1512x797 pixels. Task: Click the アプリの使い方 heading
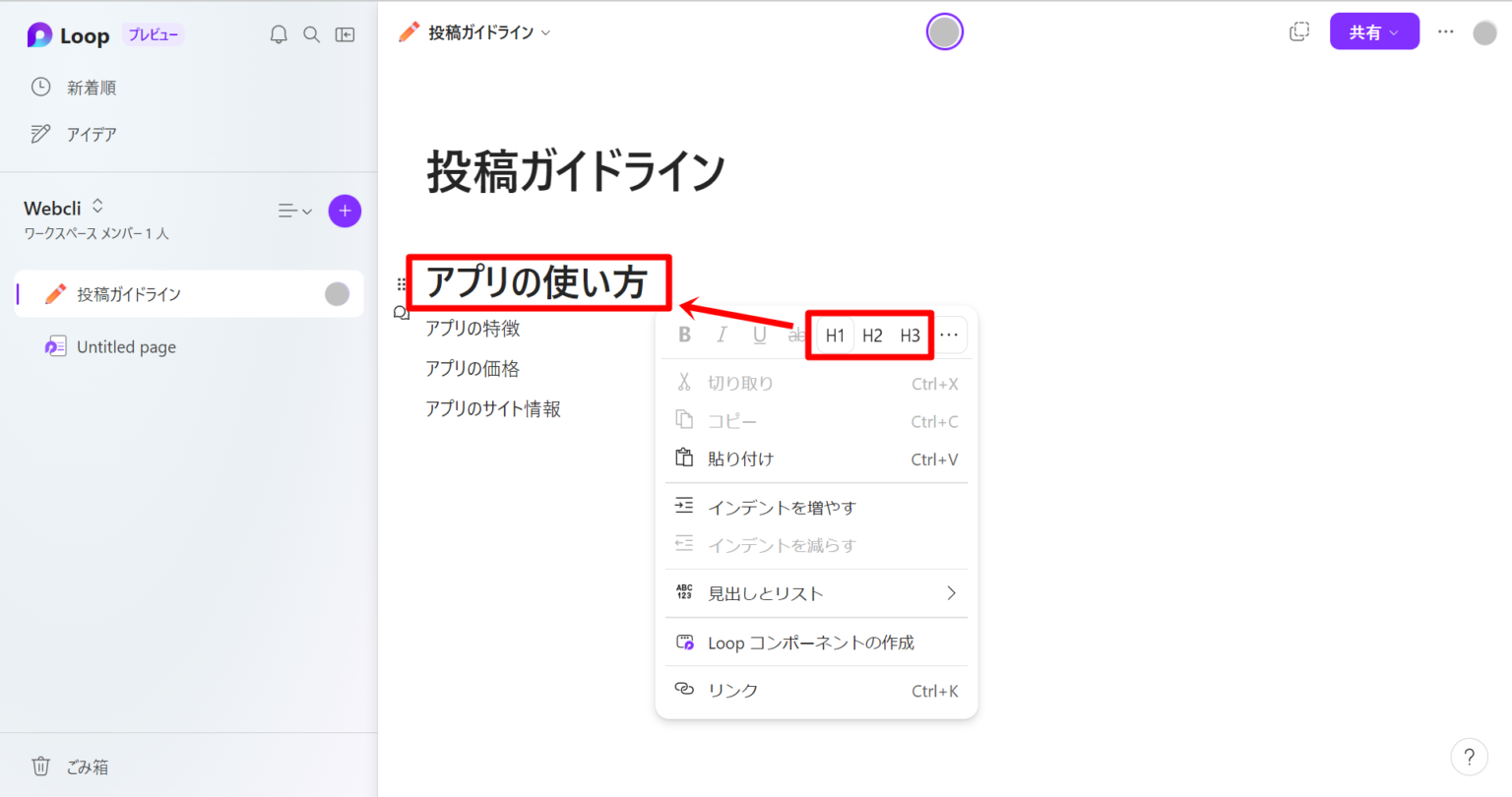536,283
